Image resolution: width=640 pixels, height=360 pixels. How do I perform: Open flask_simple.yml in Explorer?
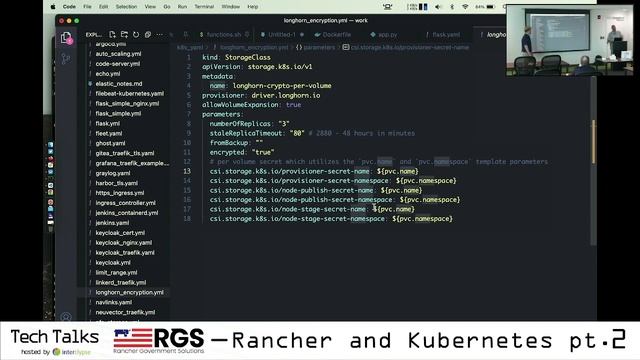point(118,113)
